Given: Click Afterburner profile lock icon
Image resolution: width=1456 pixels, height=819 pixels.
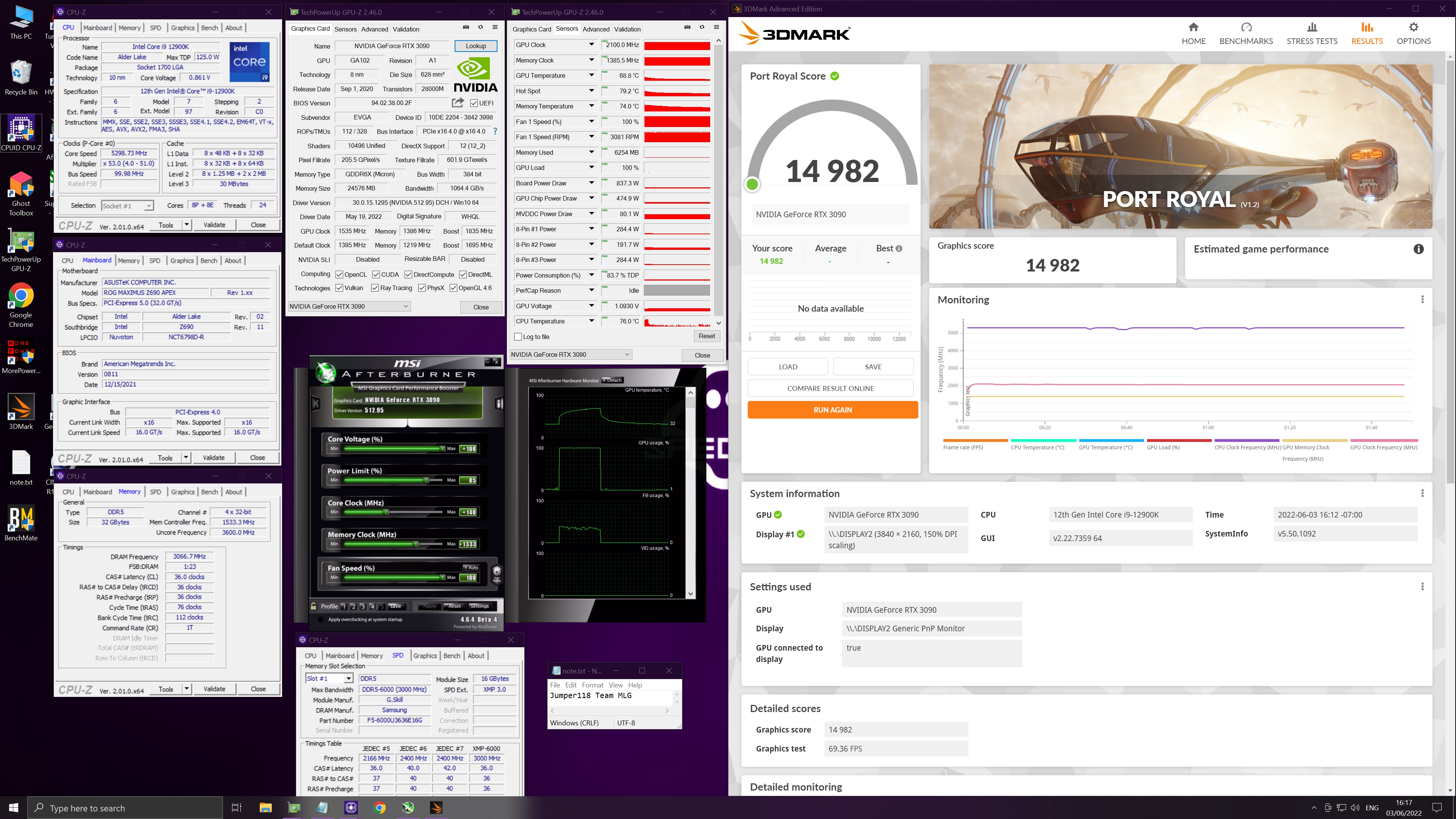Looking at the screenshot, I should [x=313, y=607].
